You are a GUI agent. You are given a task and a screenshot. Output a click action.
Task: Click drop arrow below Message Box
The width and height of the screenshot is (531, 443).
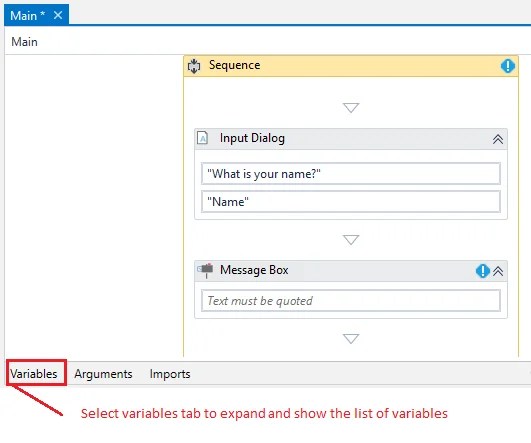351,338
